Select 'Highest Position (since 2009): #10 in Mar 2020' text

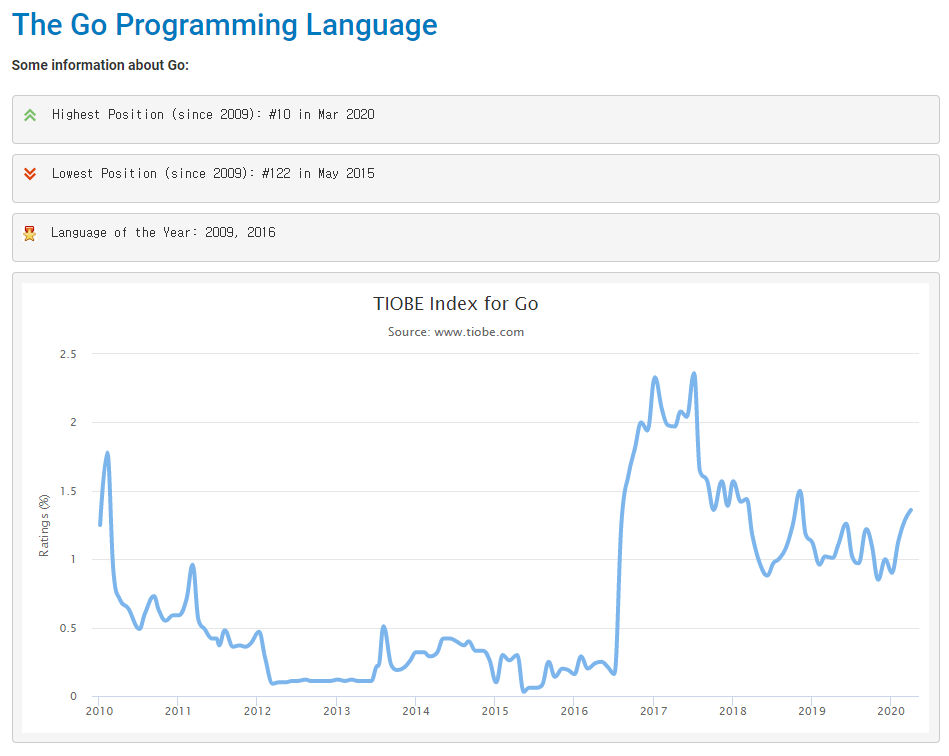(x=213, y=114)
